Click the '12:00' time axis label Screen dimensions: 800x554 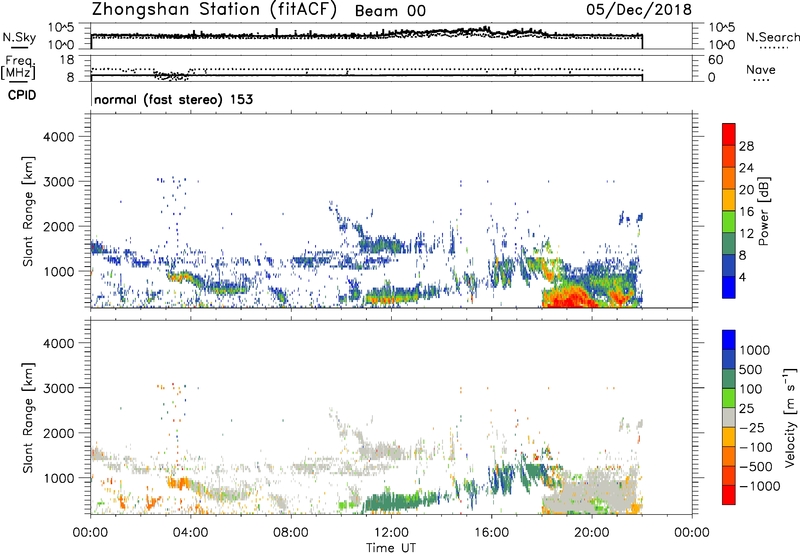tap(391, 533)
